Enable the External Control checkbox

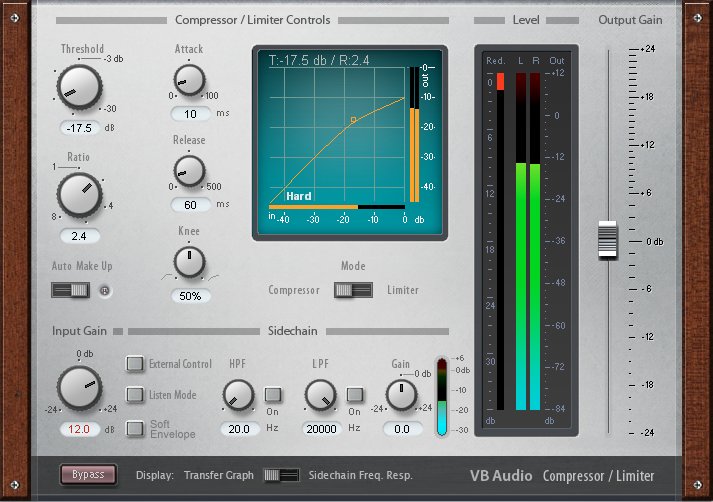135,364
